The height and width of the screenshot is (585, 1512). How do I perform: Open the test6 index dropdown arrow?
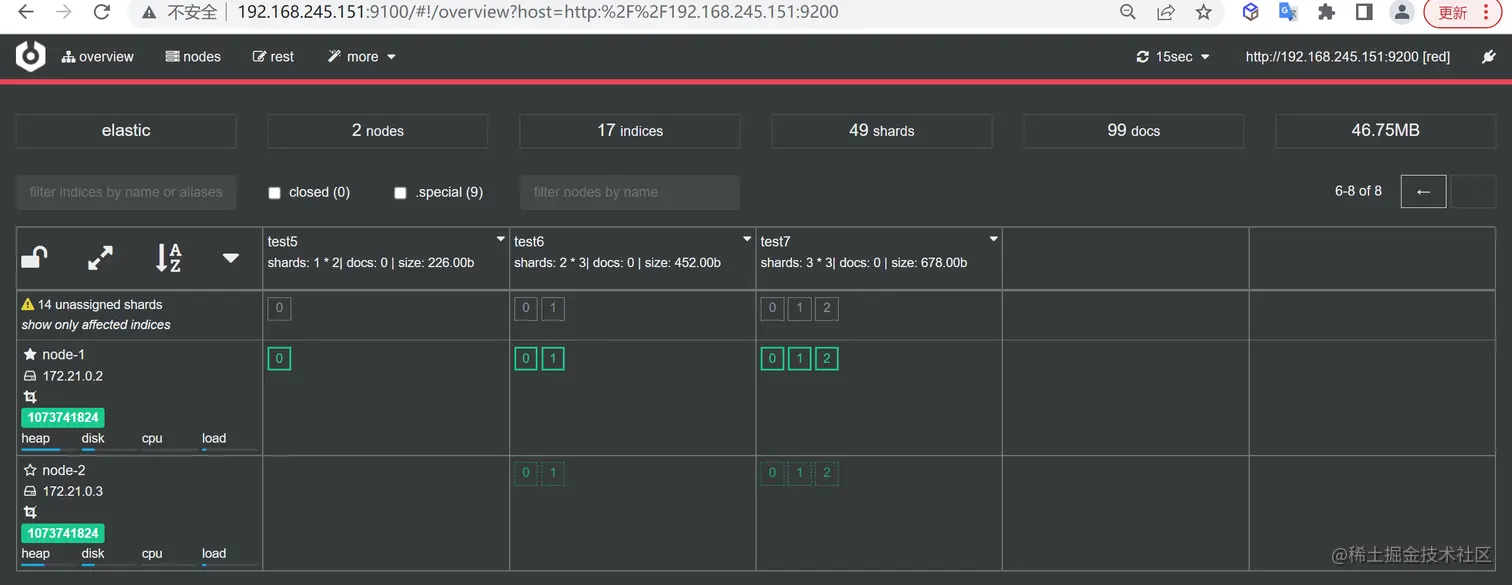(x=747, y=240)
